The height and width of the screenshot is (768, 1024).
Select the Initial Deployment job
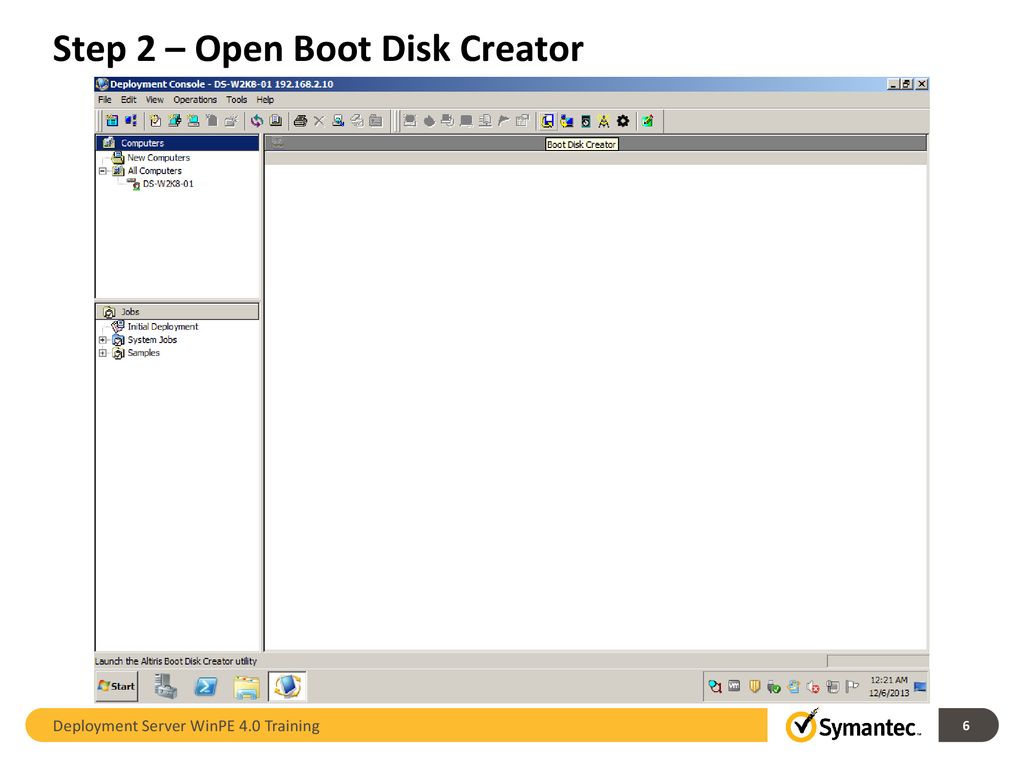[163, 327]
